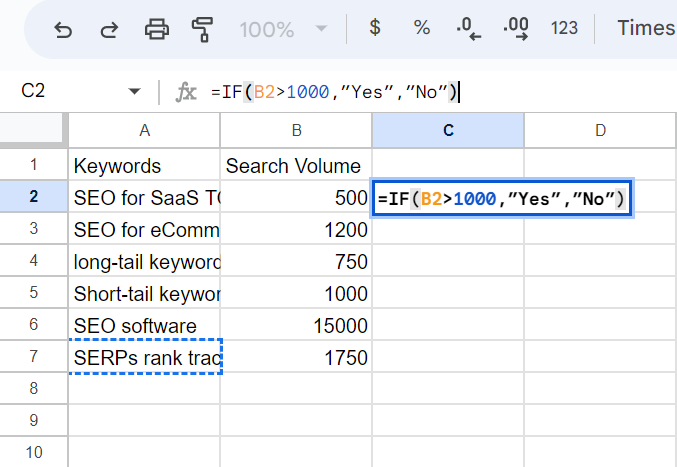Click the fx function icon
This screenshot has width=677, height=467.
(186, 92)
